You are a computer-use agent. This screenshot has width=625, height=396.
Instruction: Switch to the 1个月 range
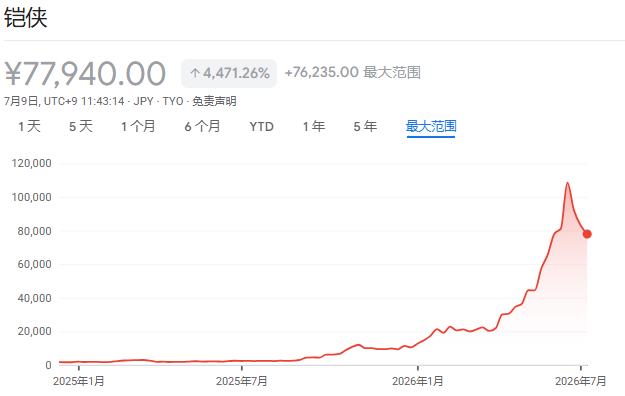(138, 126)
